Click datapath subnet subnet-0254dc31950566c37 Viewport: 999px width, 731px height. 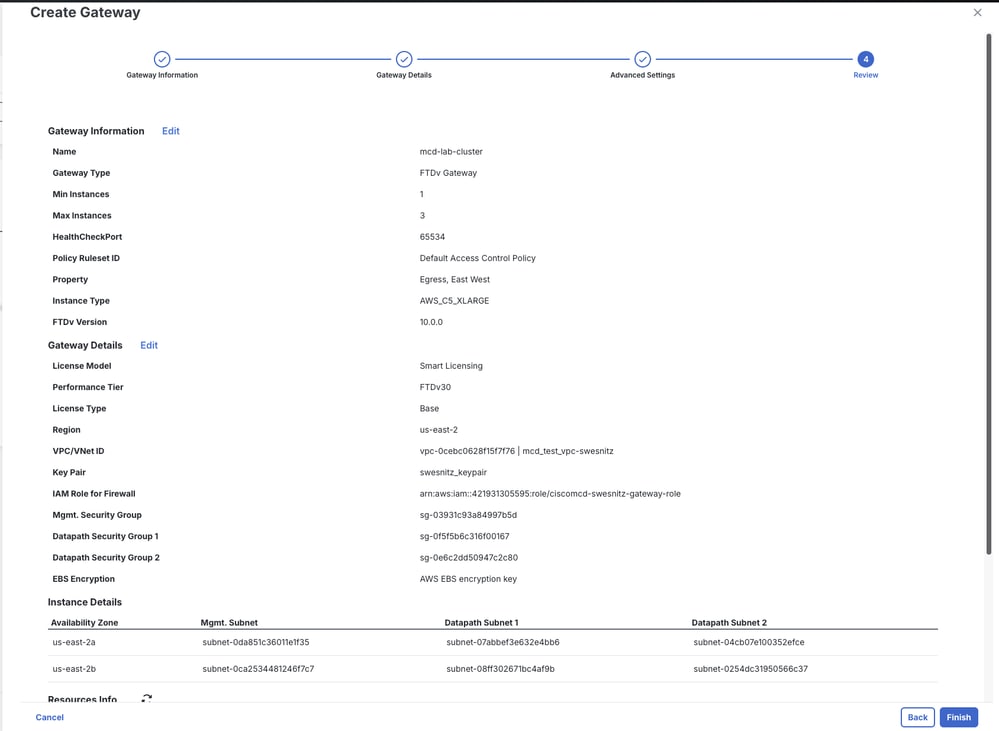click(751, 669)
